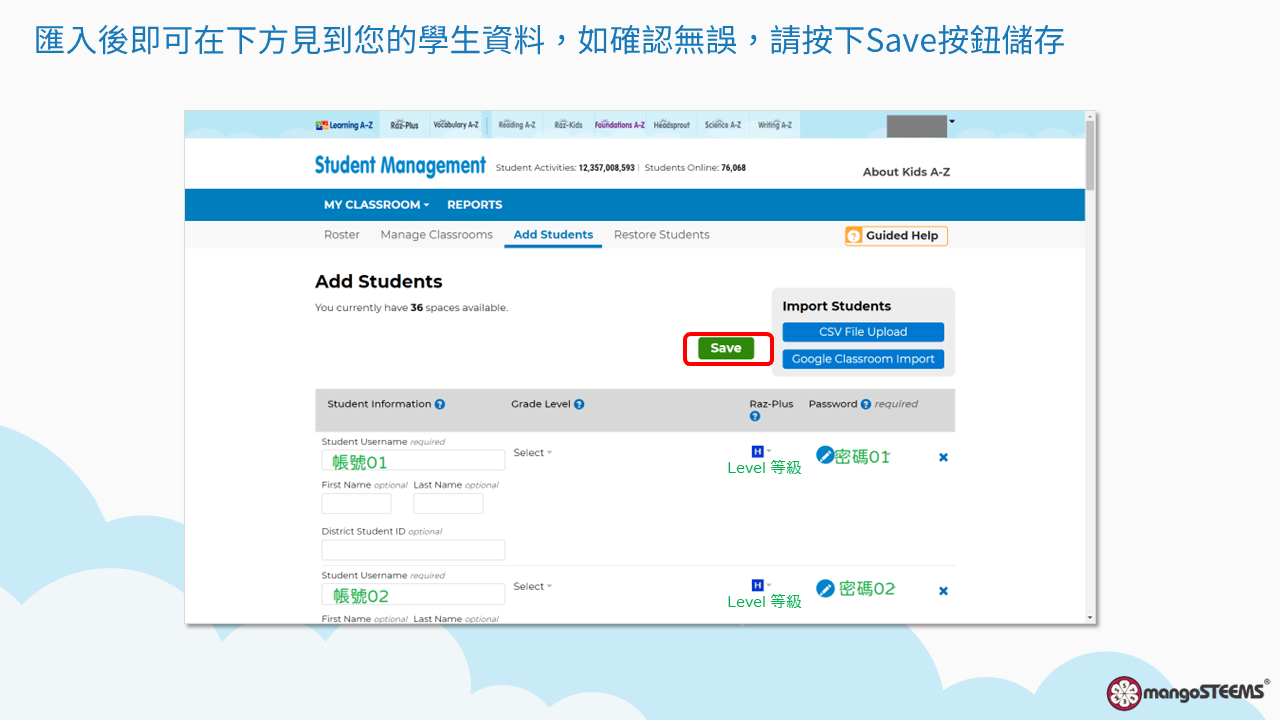Click the Student Information help icon

(x=440, y=405)
